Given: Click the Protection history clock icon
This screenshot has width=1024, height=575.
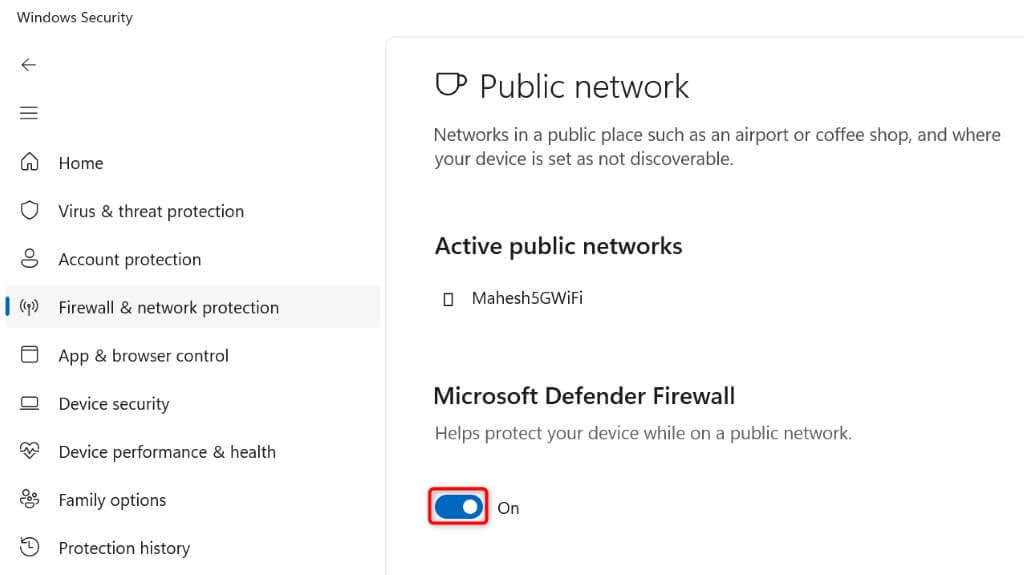Looking at the screenshot, I should [x=29, y=547].
